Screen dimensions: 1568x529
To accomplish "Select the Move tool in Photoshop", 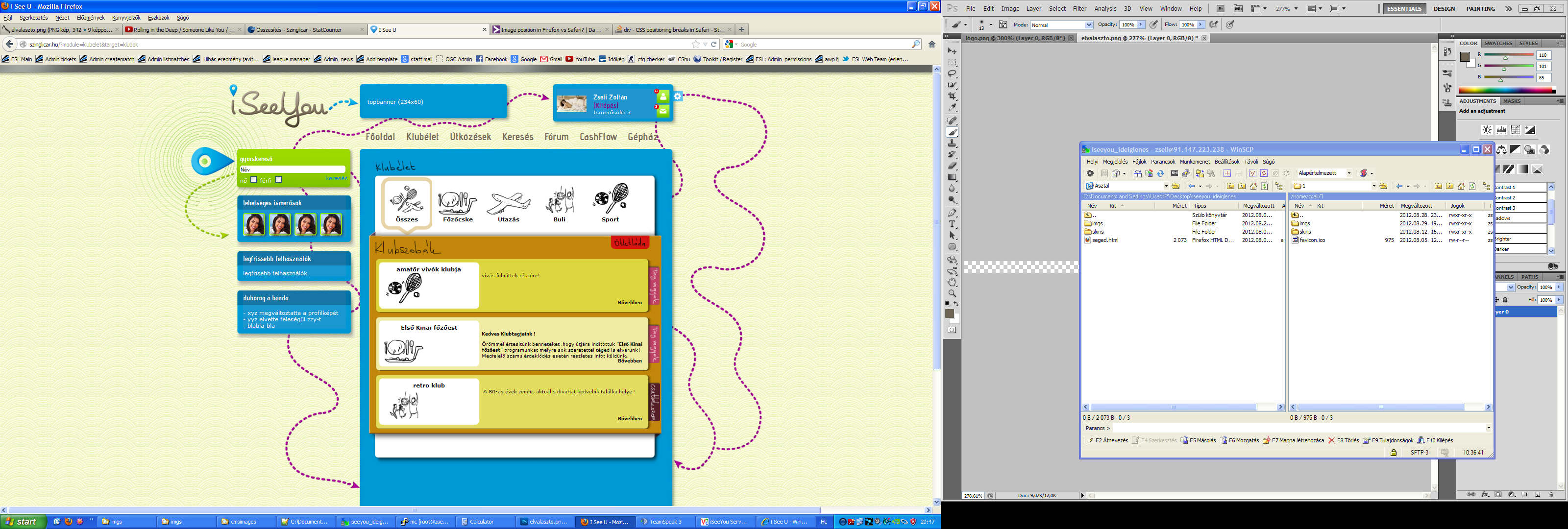I will click(952, 50).
